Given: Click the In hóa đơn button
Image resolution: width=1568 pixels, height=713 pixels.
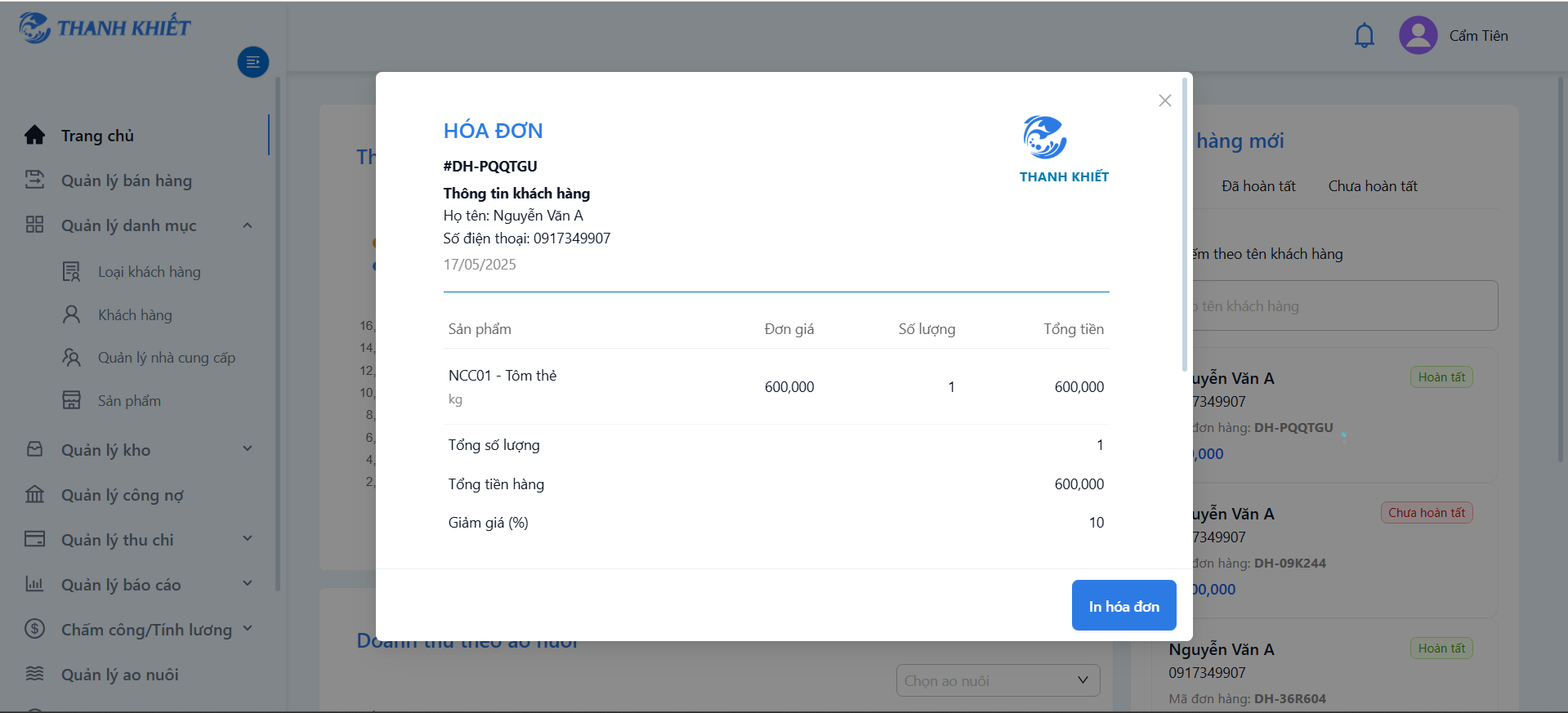Looking at the screenshot, I should [1124, 605].
